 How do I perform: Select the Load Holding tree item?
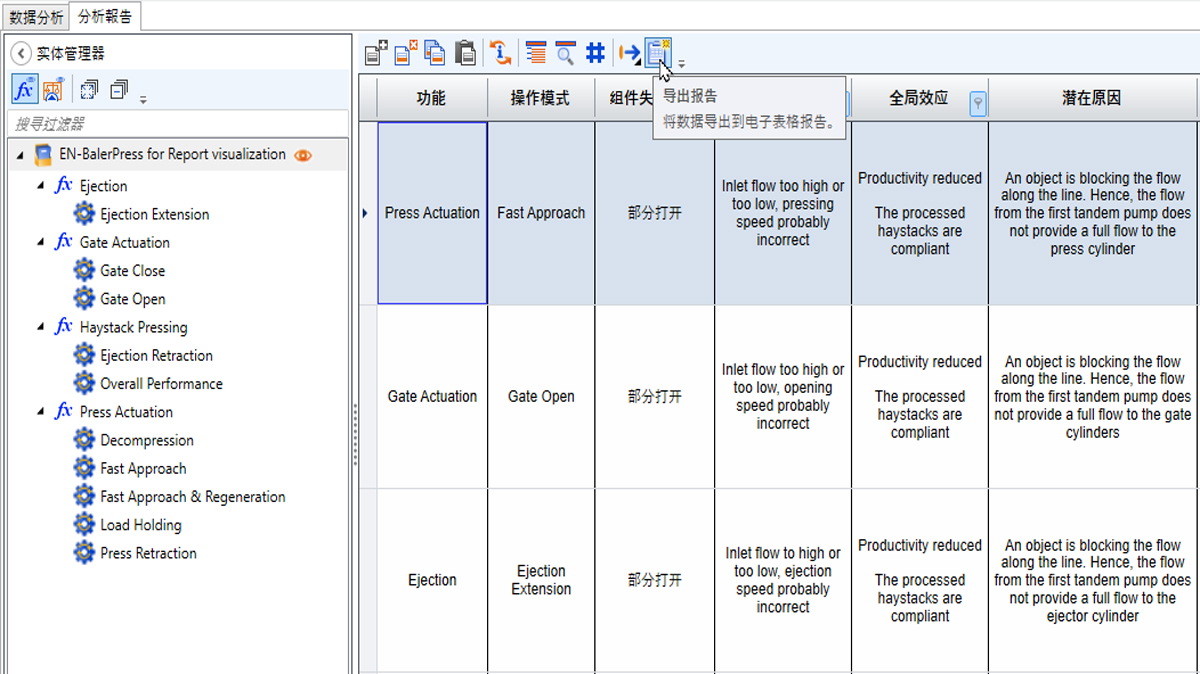click(x=141, y=525)
